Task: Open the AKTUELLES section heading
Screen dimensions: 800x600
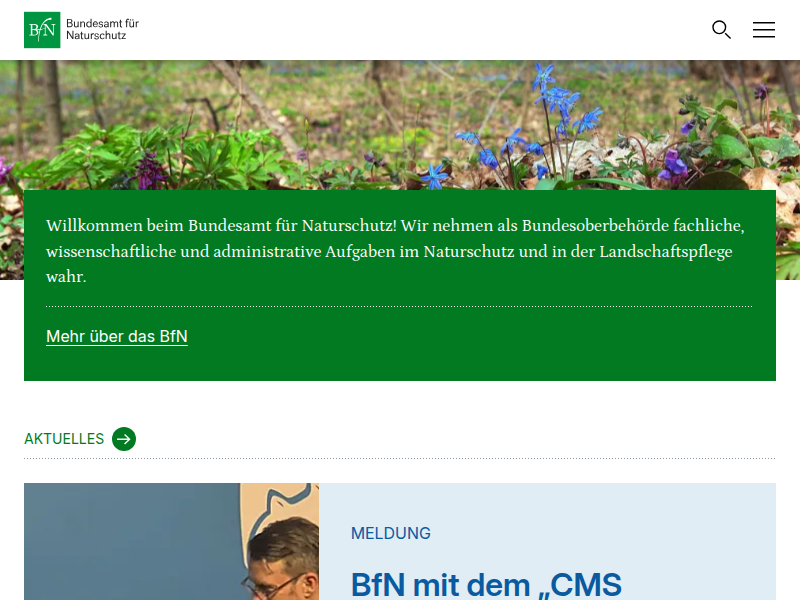Action: [64, 439]
